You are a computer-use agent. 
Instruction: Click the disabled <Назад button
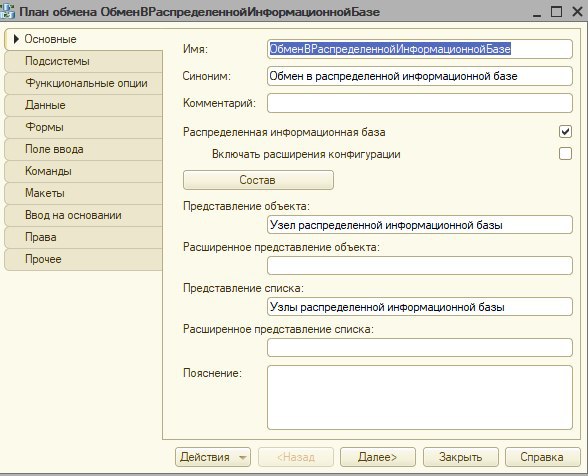click(x=296, y=457)
